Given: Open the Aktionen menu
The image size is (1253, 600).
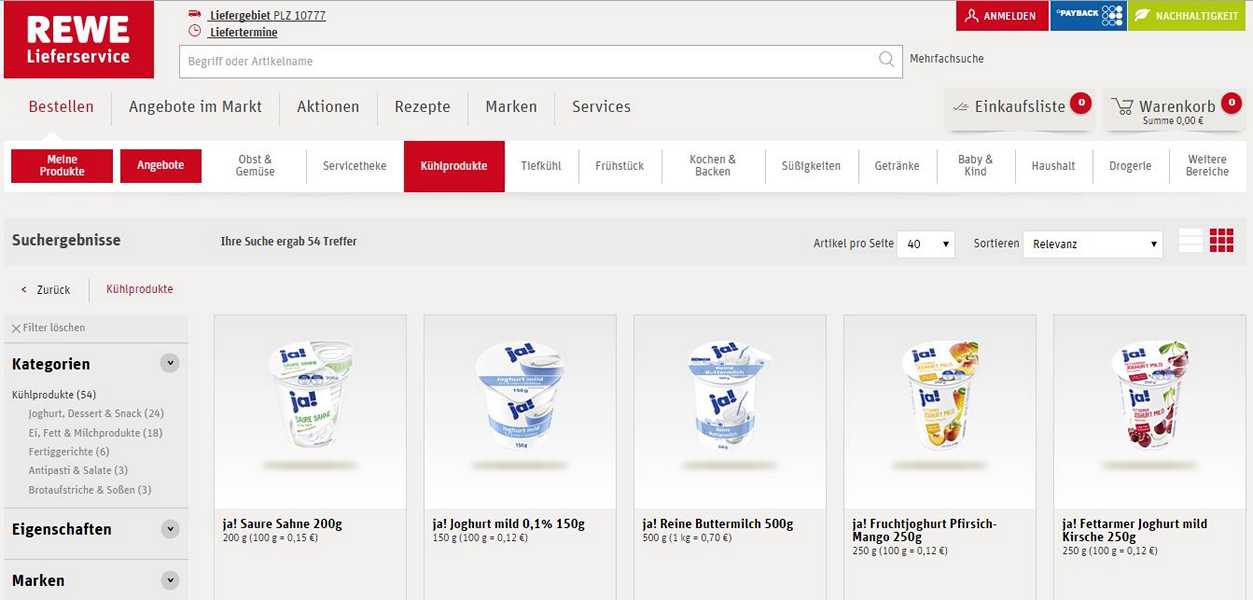Looking at the screenshot, I should tap(328, 107).
